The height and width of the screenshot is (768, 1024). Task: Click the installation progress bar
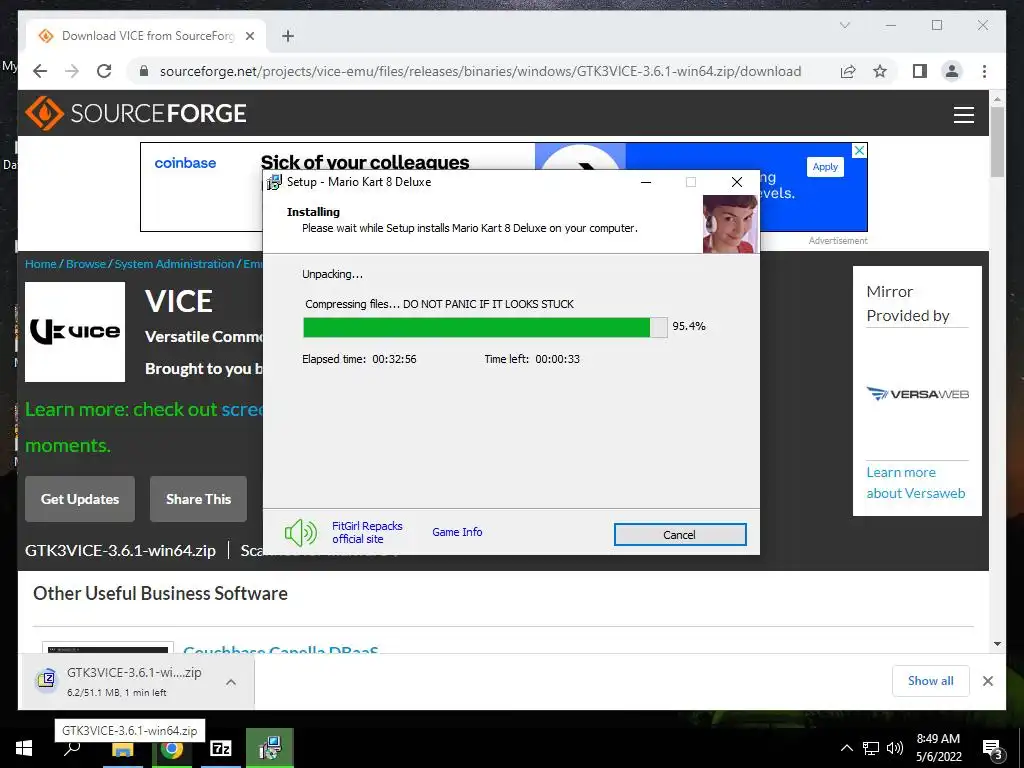485,327
